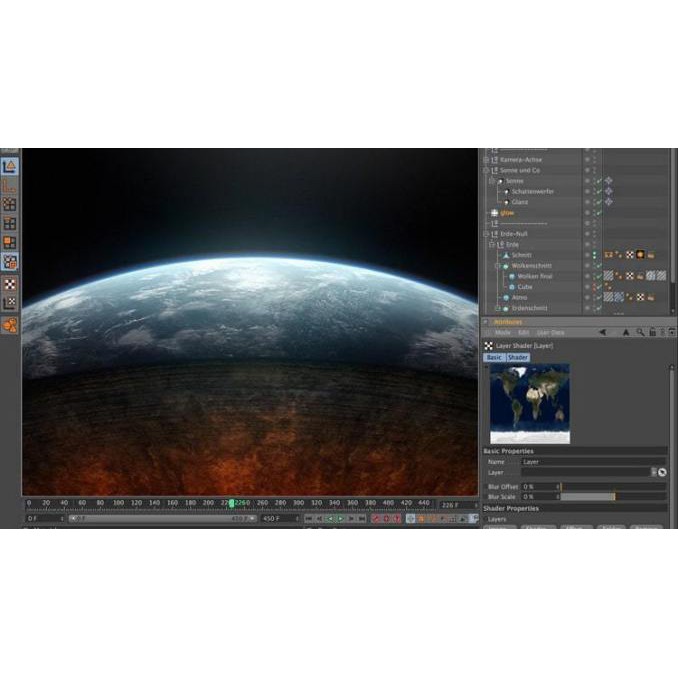Click the orange Tweak mode icon at toolbar bottom

tap(10, 325)
